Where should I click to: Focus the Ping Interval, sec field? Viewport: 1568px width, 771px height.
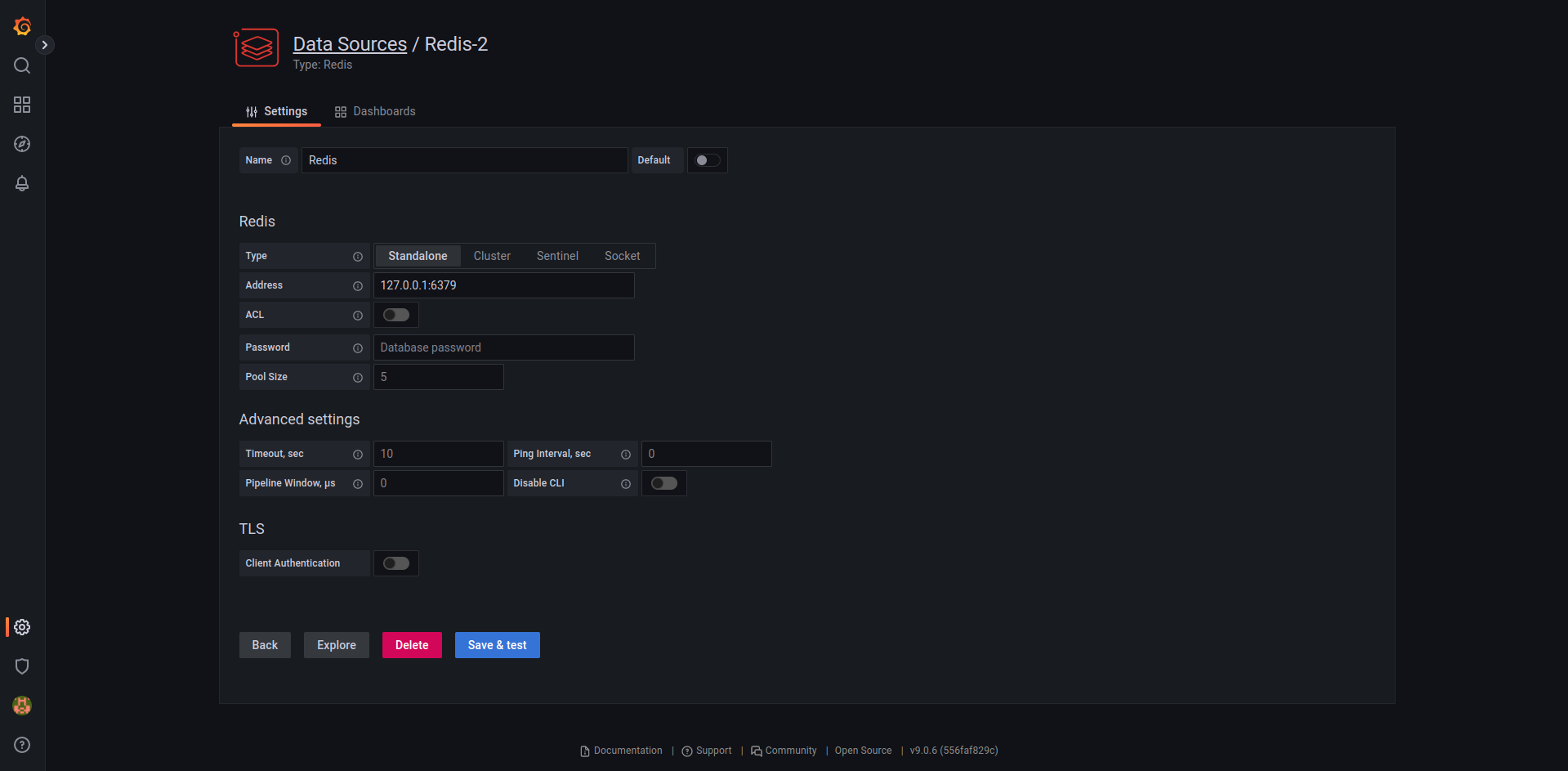[707, 454]
